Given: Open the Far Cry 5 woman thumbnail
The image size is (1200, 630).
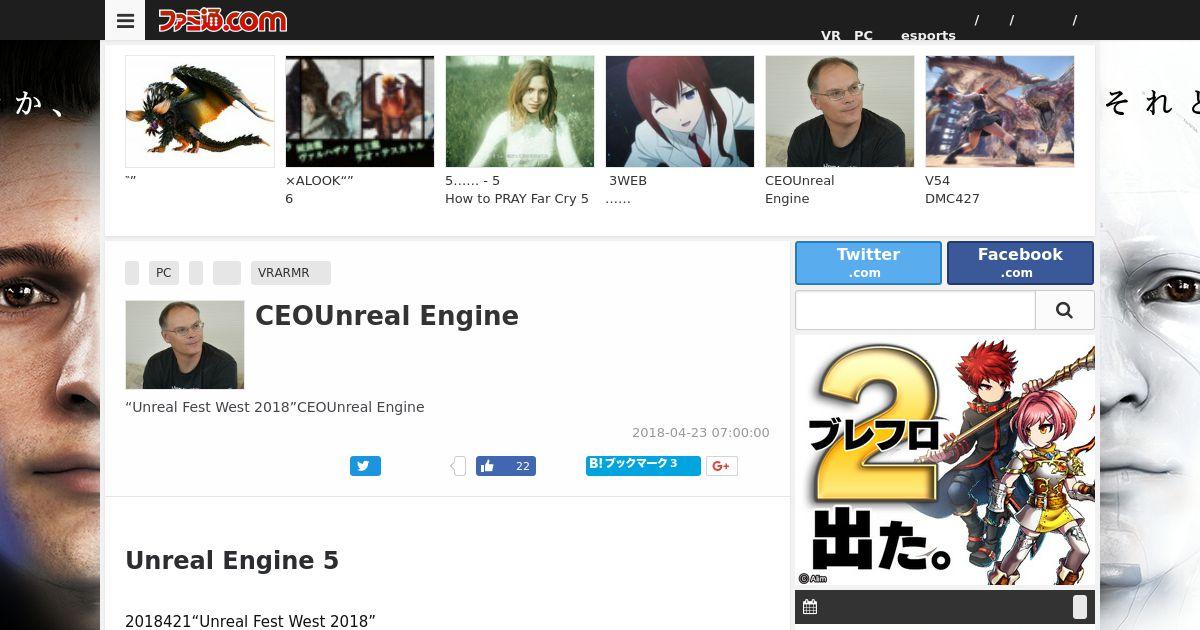Looking at the screenshot, I should 520,111.
